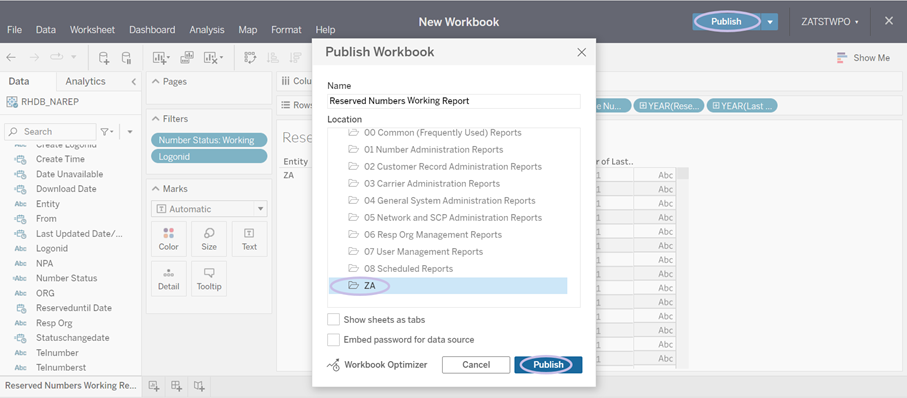907x398 pixels.
Task: Click the Text mark card
Action: pyautogui.click(x=249, y=239)
